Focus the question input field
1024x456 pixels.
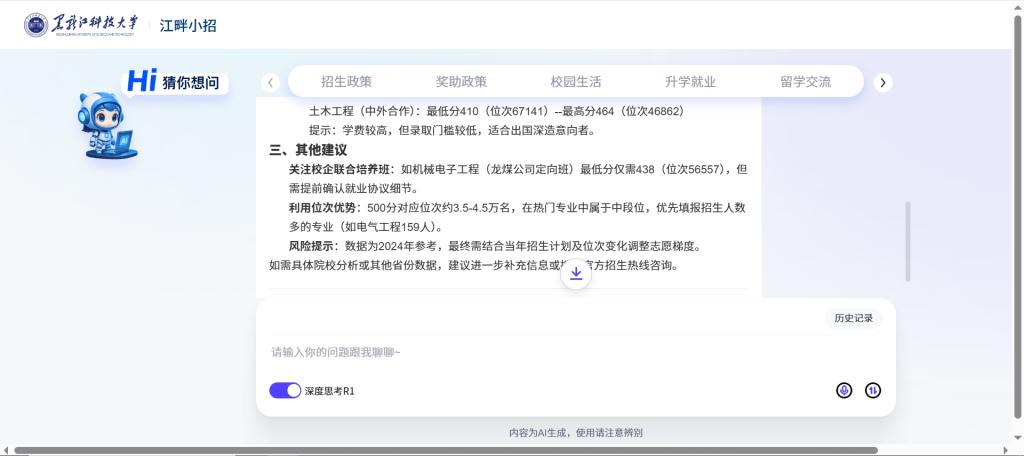tap(560, 352)
